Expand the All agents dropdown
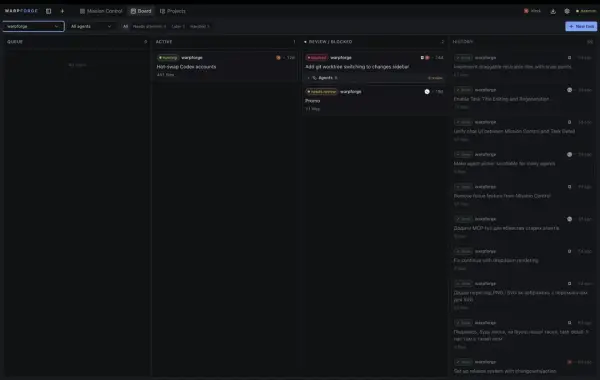Image resolution: width=600 pixels, height=380 pixels. [91, 26]
